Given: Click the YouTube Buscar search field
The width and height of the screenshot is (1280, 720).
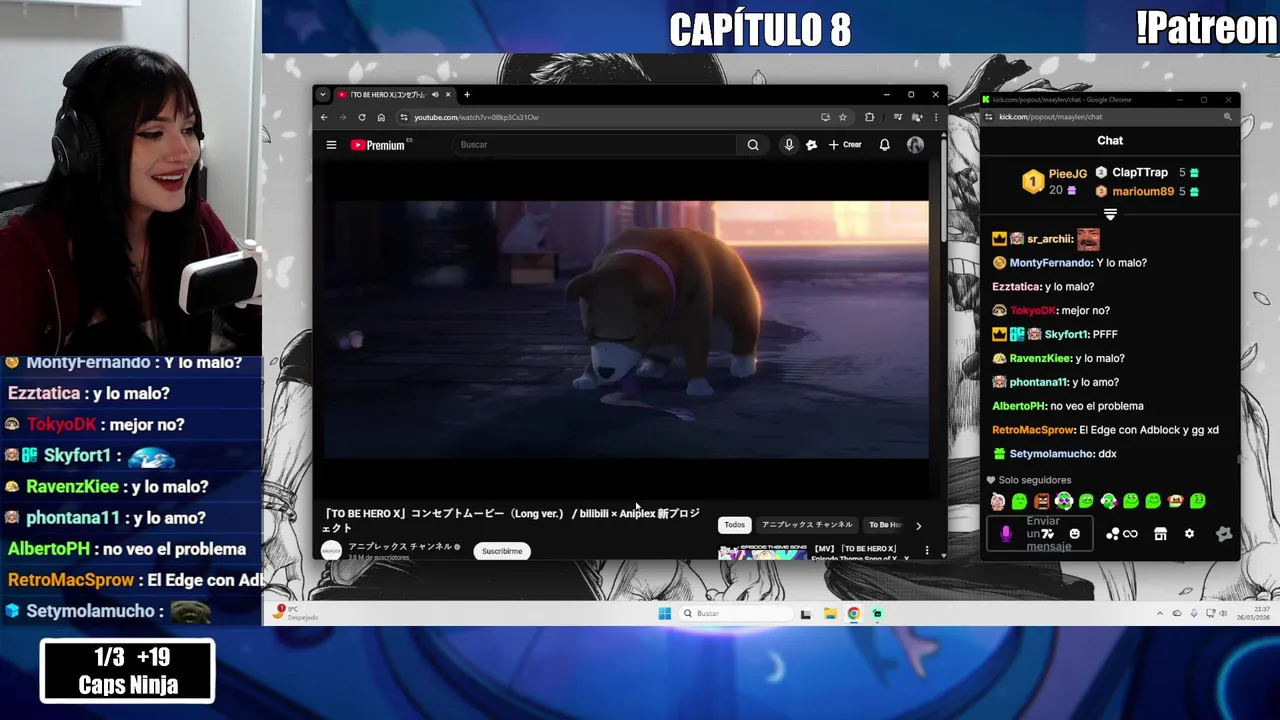Looking at the screenshot, I should point(595,145).
